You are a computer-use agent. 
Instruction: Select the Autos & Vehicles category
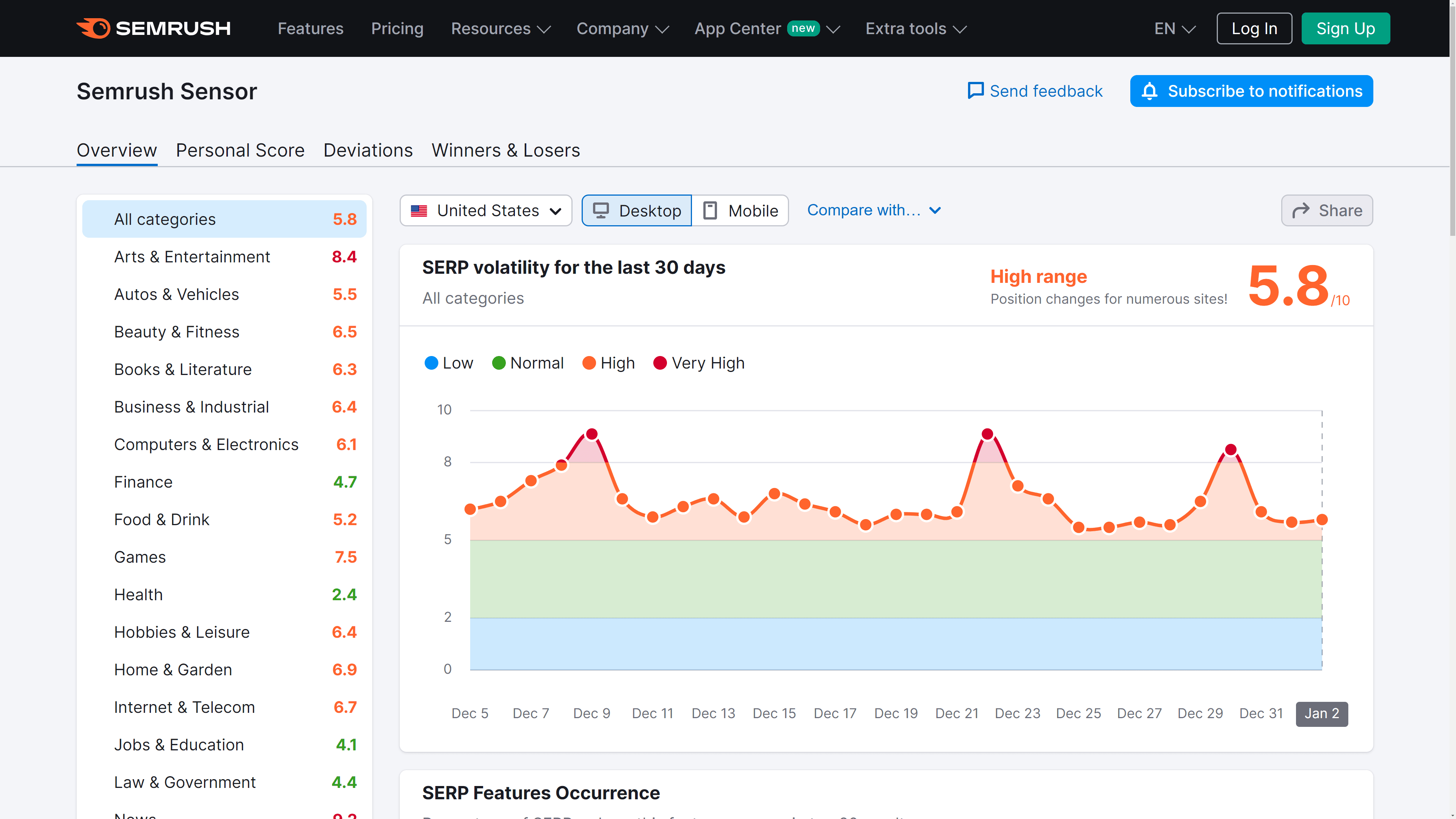pyautogui.click(x=224, y=295)
